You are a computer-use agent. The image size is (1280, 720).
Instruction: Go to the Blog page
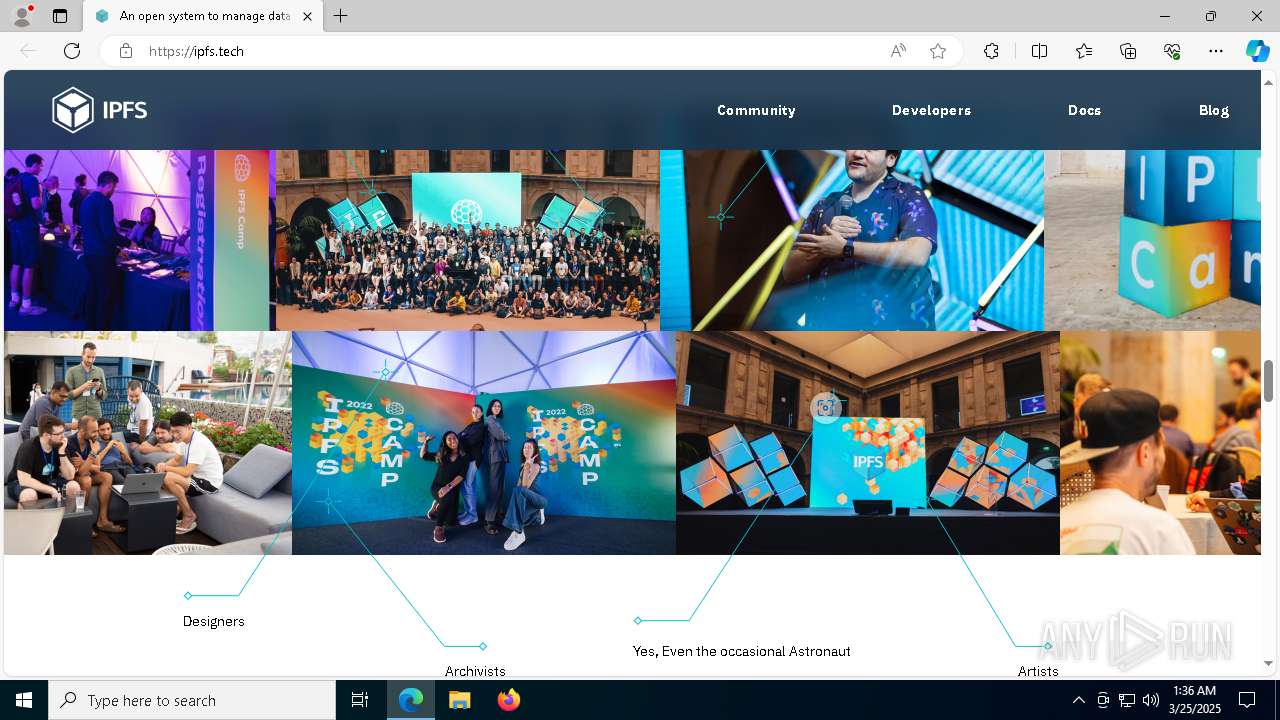pyautogui.click(x=1214, y=110)
